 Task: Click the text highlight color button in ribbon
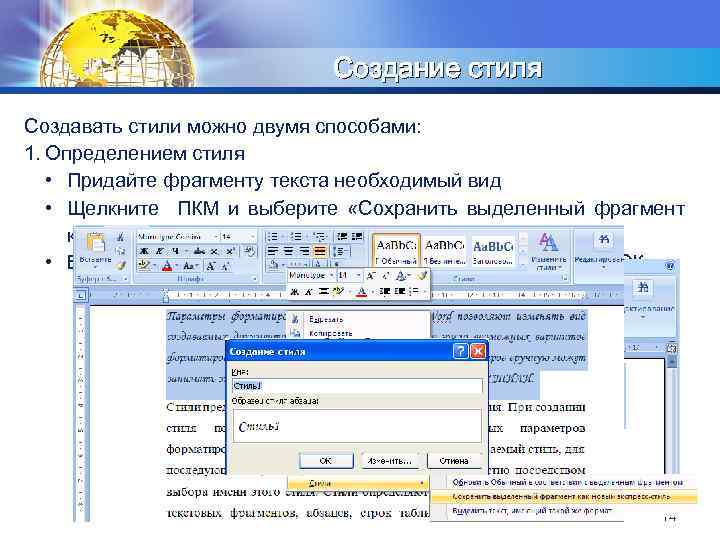pos(144,265)
